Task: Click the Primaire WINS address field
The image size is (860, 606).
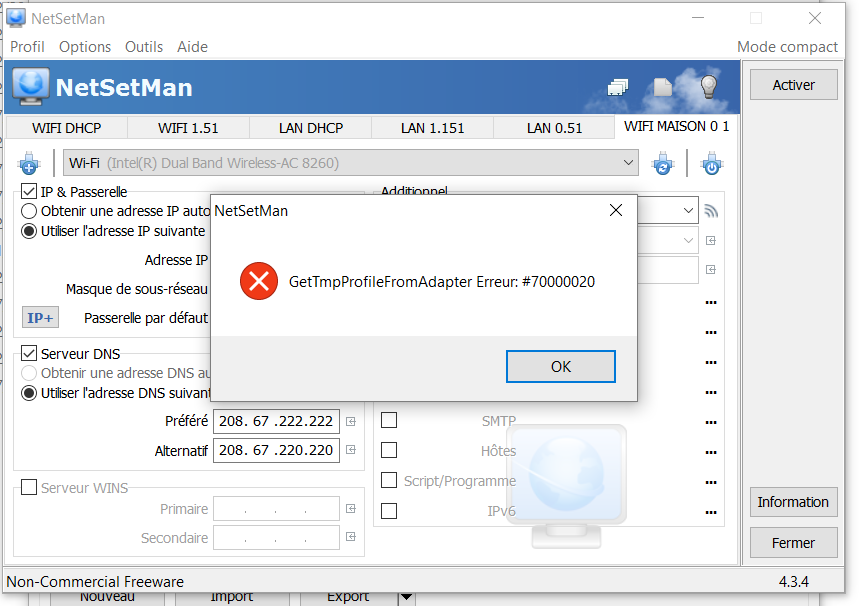Action: [x=276, y=509]
